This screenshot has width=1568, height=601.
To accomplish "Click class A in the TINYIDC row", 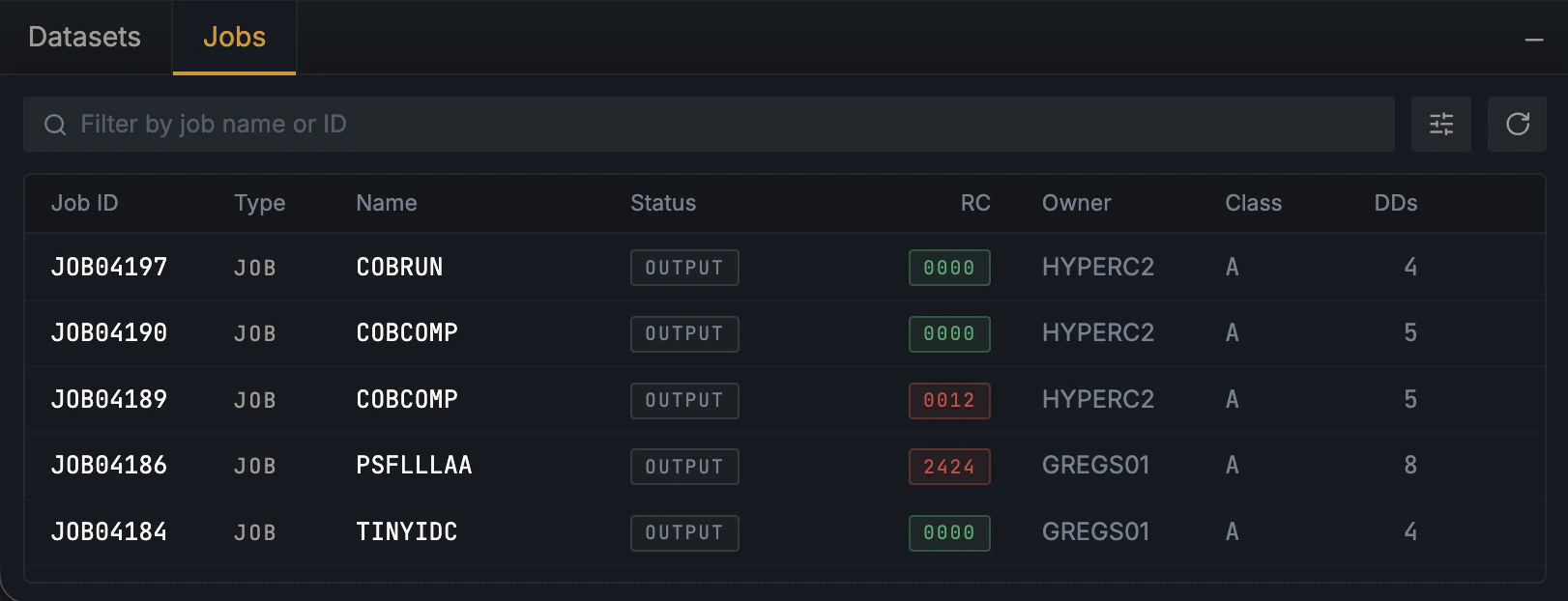I will [x=1232, y=532].
